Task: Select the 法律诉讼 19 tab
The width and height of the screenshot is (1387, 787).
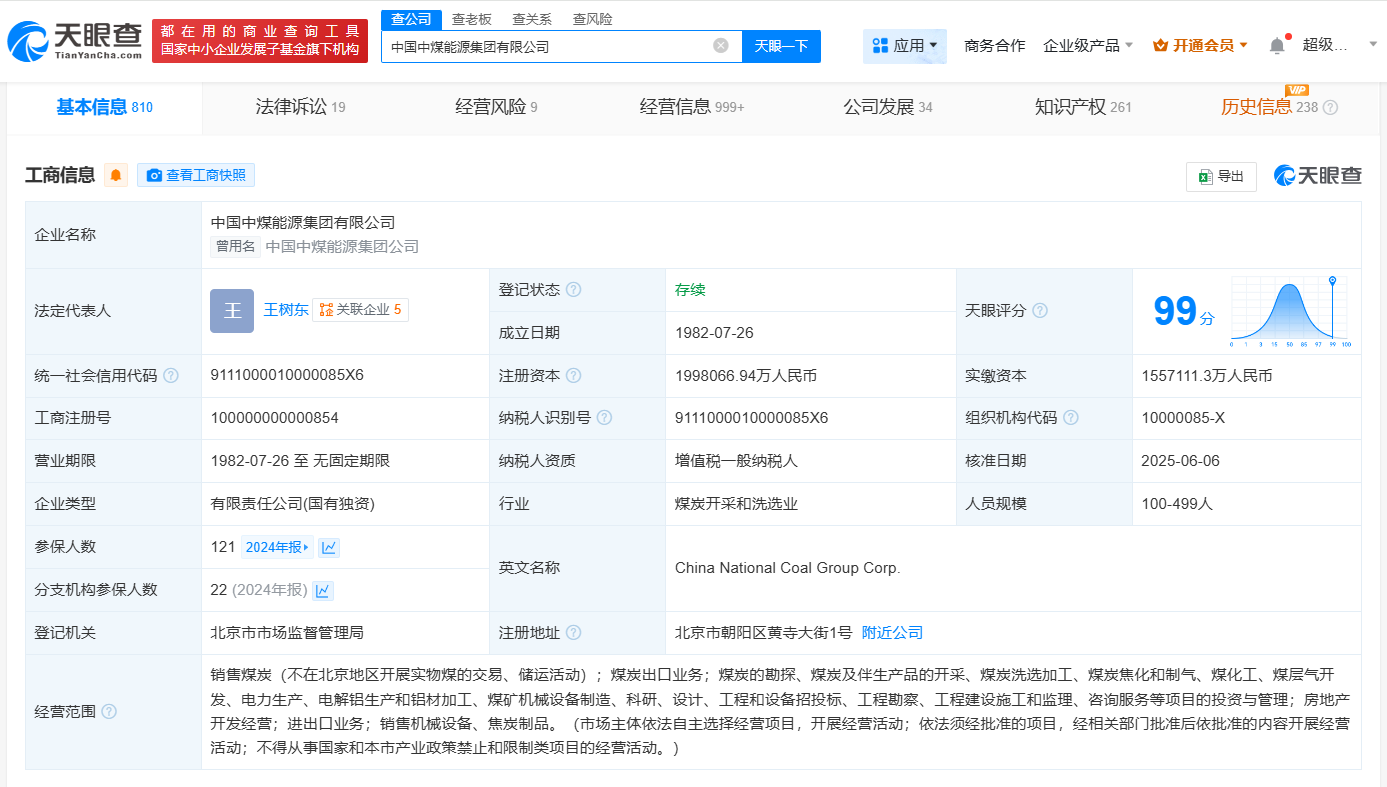Action: (x=300, y=108)
